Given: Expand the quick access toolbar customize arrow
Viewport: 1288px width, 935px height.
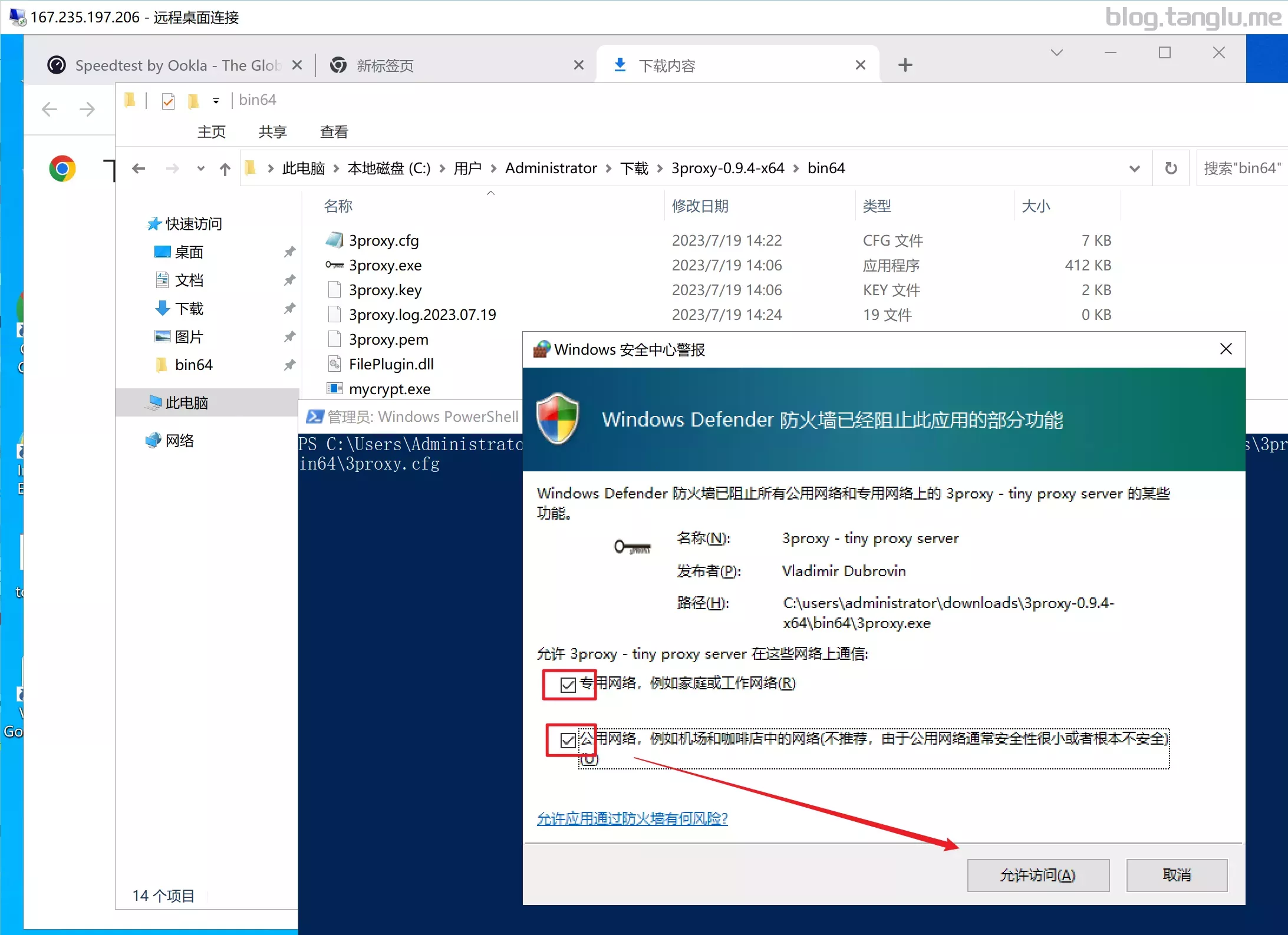Looking at the screenshot, I should (216, 101).
